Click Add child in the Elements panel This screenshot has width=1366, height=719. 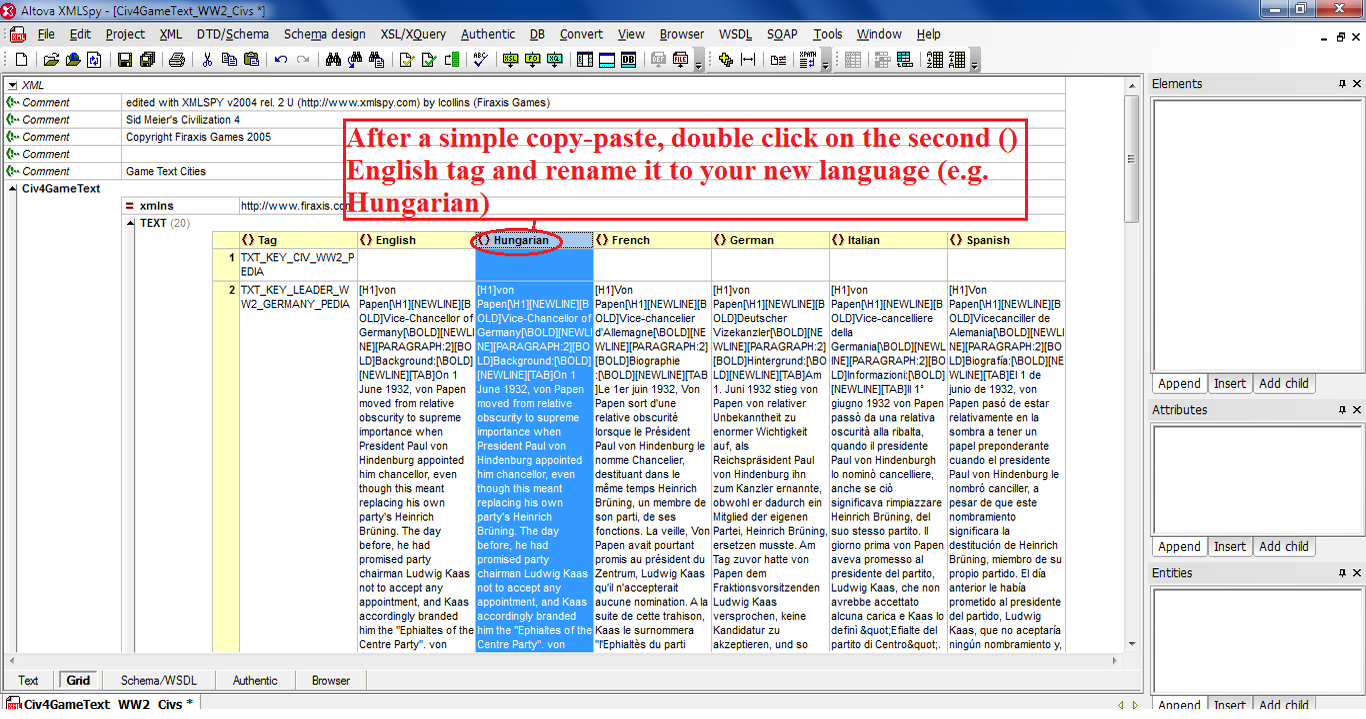(1283, 383)
